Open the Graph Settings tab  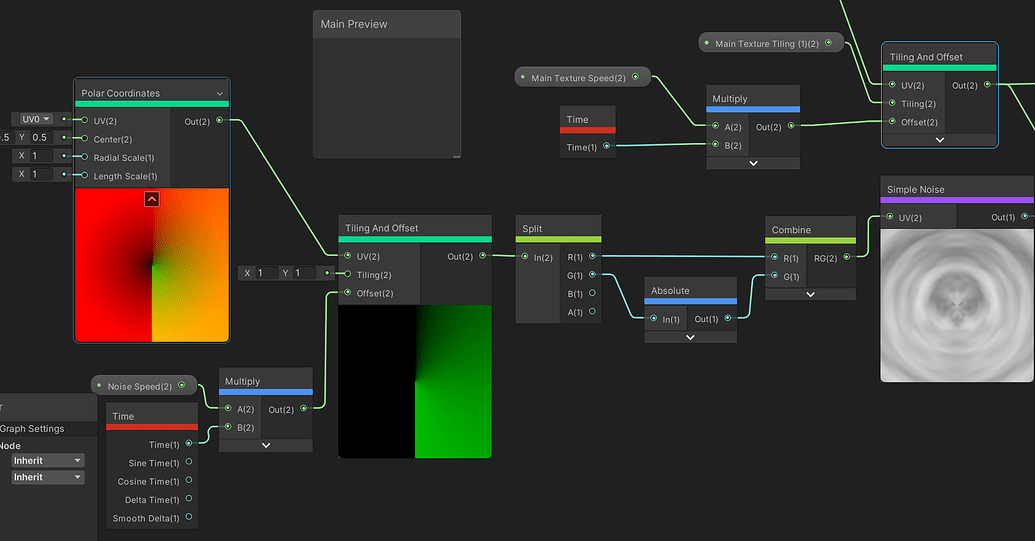tap(32, 429)
